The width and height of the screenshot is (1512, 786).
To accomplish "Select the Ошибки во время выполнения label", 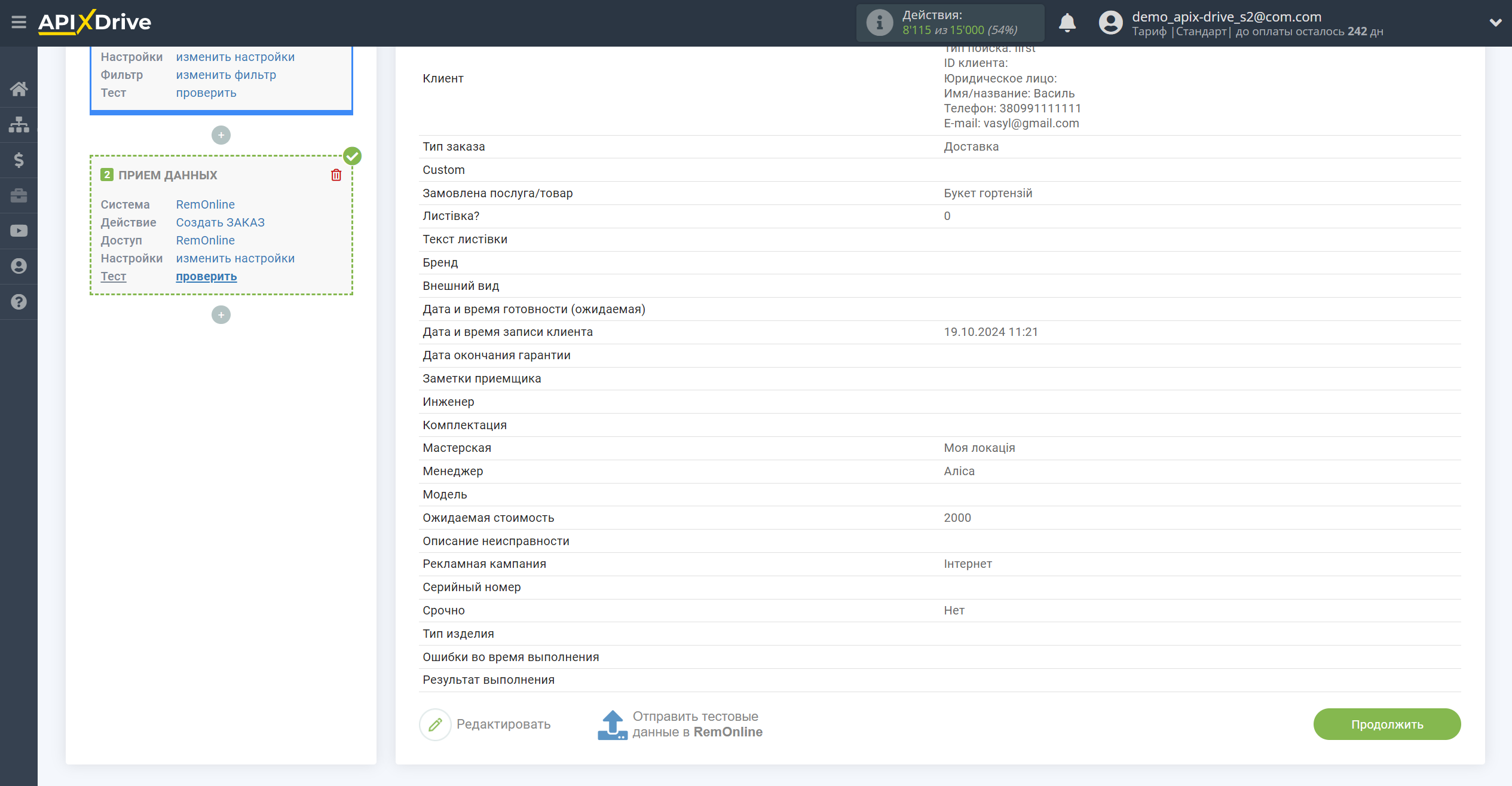I will tap(510, 657).
